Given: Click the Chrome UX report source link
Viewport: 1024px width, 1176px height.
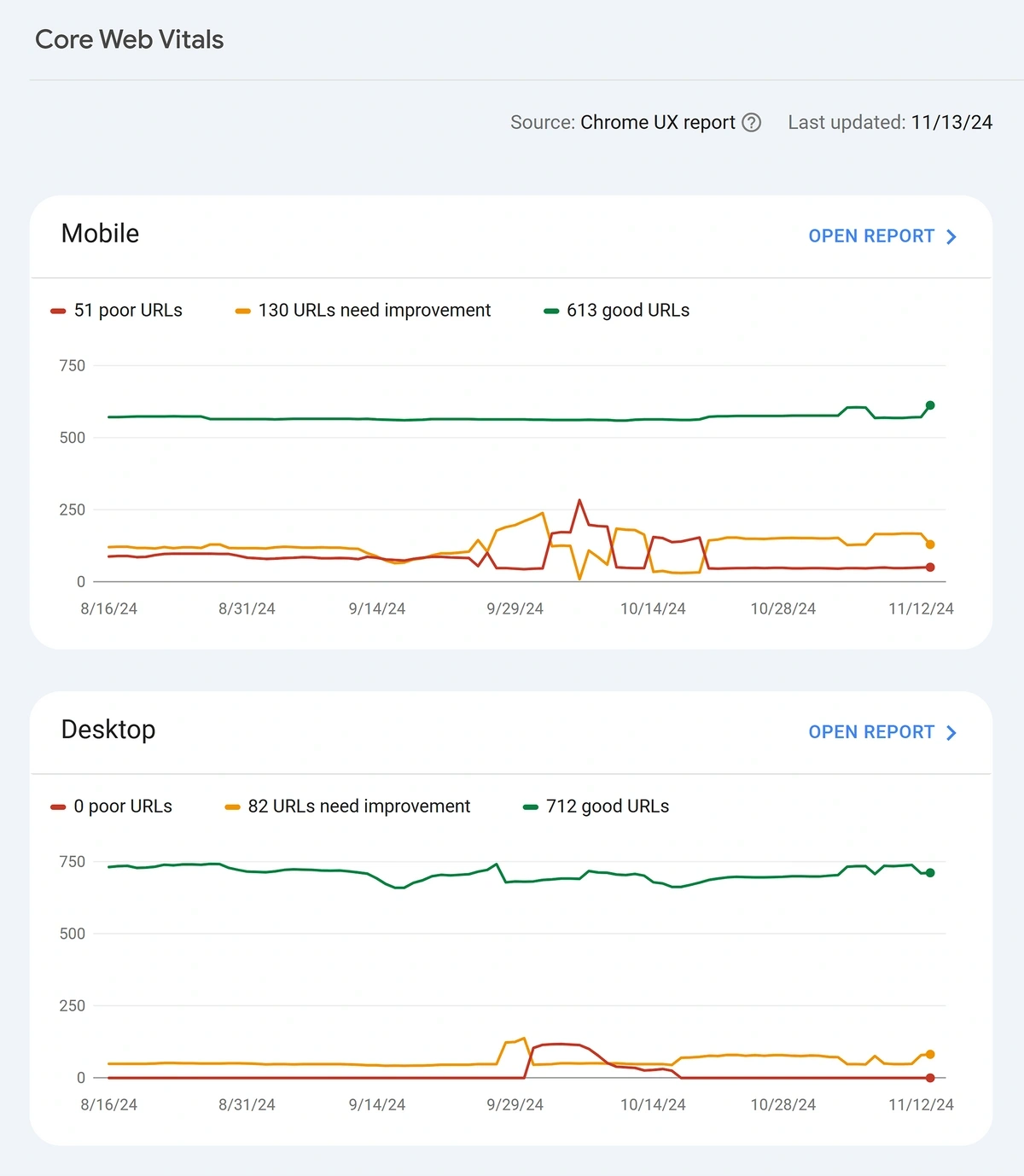Looking at the screenshot, I should pyautogui.click(x=657, y=122).
